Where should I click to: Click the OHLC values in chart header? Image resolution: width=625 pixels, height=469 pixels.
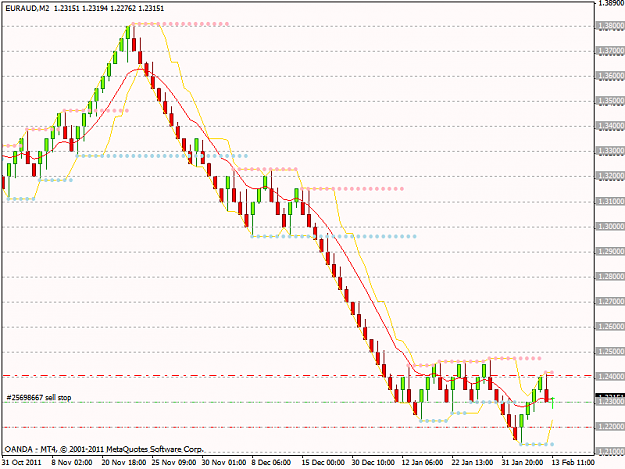coord(109,8)
